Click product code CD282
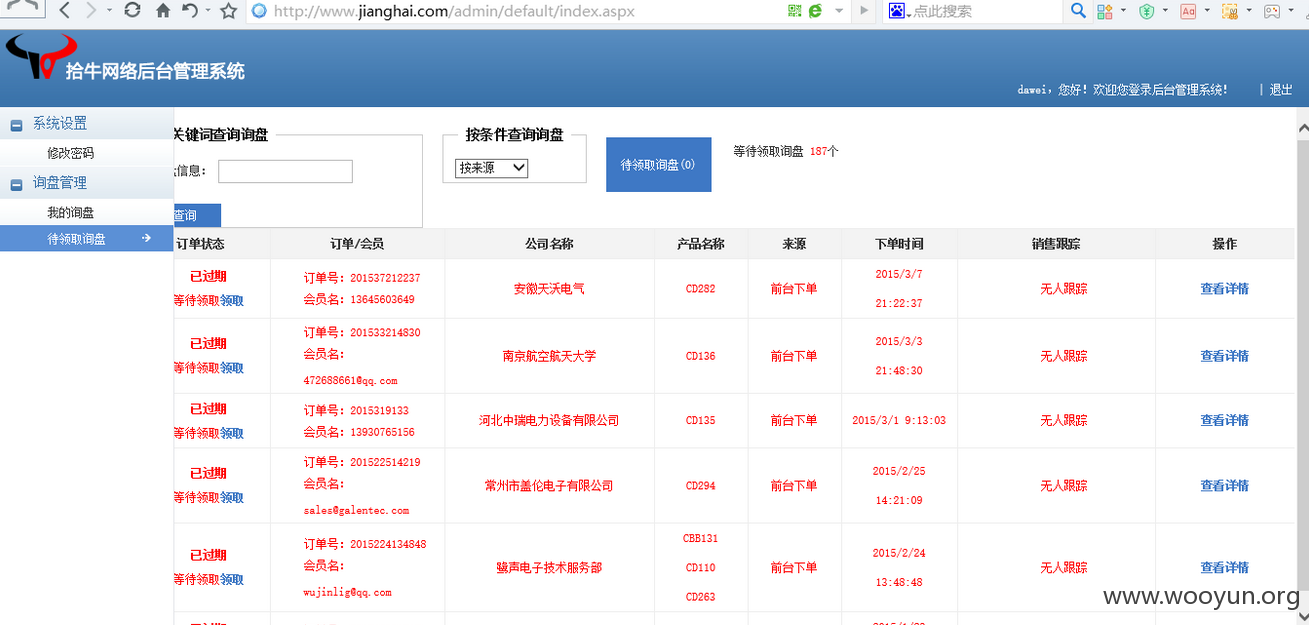The width and height of the screenshot is (1309, 625). click(x=700, y=288)
